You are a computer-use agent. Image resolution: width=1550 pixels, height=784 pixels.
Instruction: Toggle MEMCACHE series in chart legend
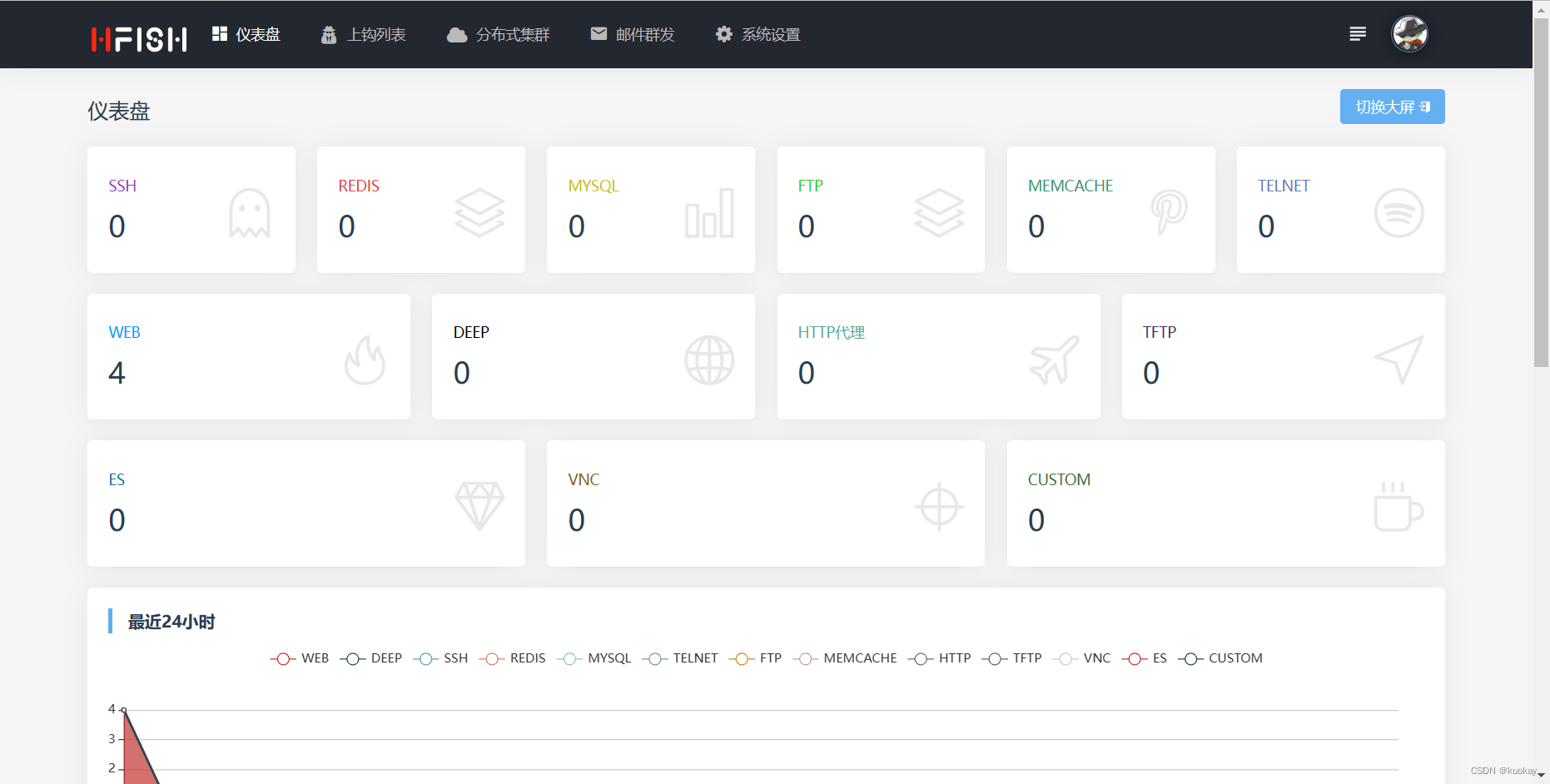coord(845,658)
